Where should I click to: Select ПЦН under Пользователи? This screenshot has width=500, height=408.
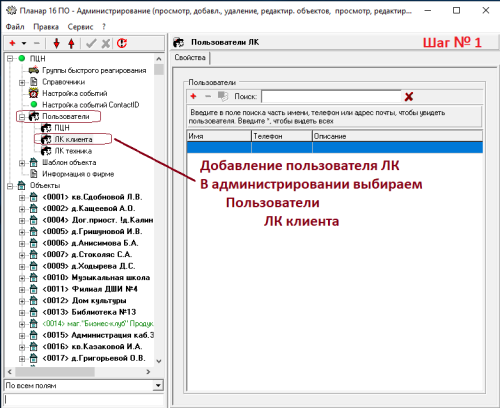coord(62,128)
